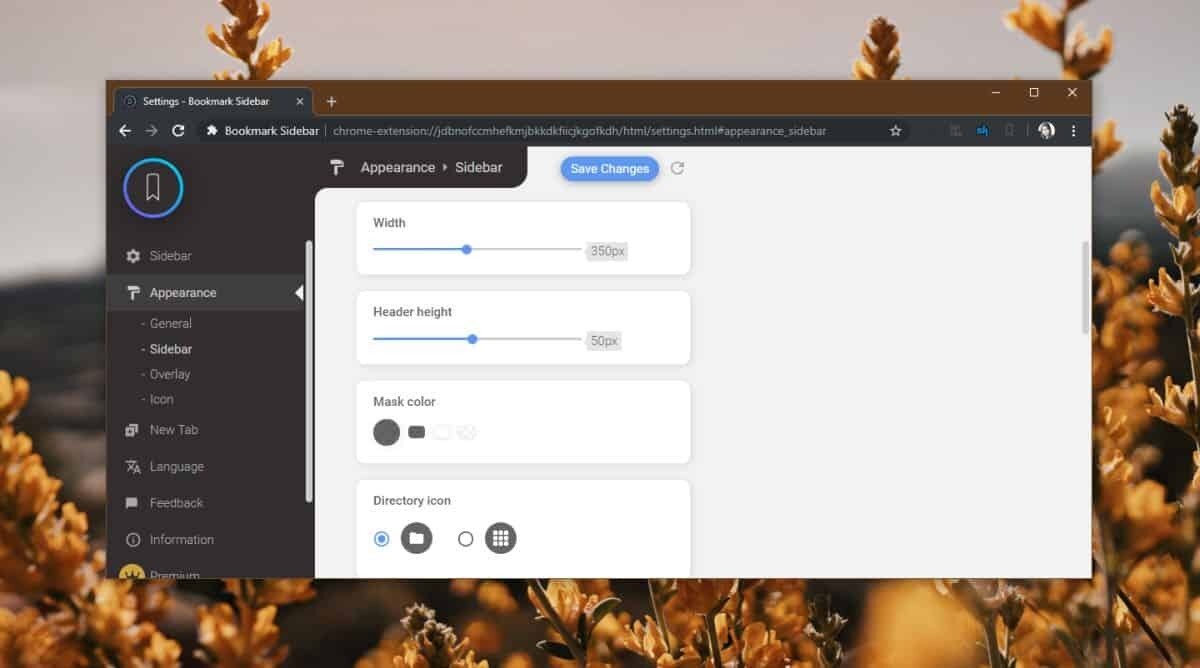Click the Chrome profile avatar
1200x668 pixels.
tap(1046, 130)
